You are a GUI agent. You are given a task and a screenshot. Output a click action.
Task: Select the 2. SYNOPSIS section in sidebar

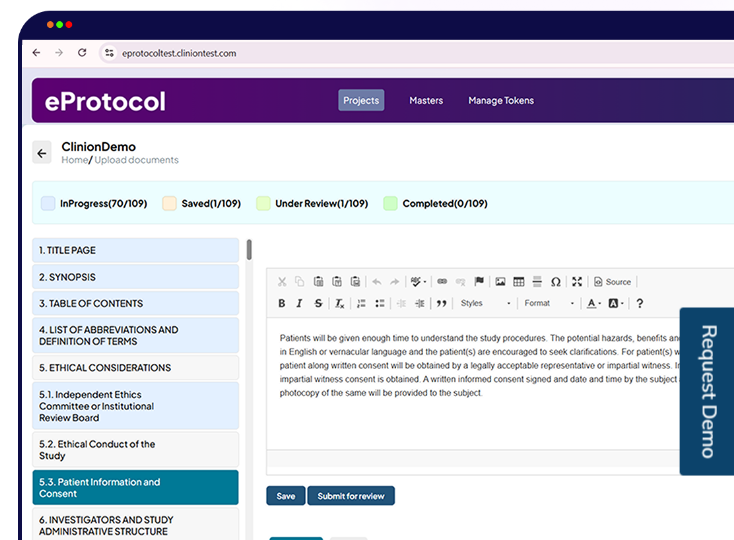point(135,277)
